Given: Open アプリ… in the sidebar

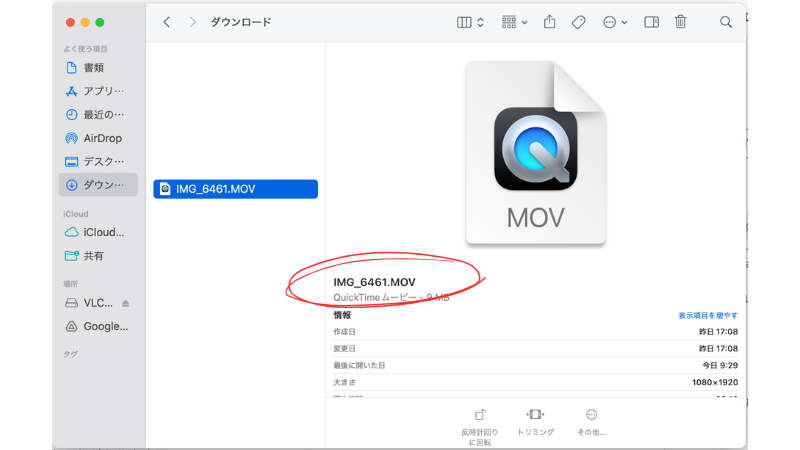Looking at the screenshot, I should coord(98,91).
